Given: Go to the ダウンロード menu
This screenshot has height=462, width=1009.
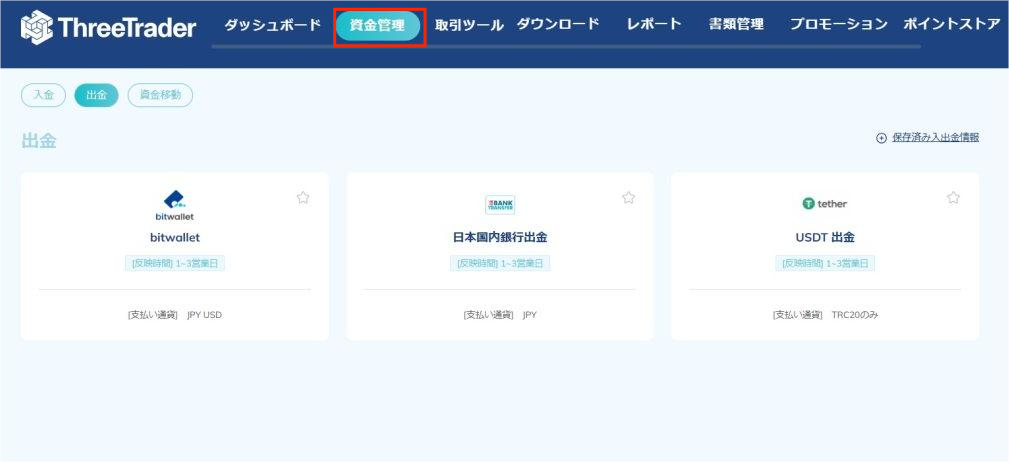Looking at the screenshot, I should coord(558,24).
